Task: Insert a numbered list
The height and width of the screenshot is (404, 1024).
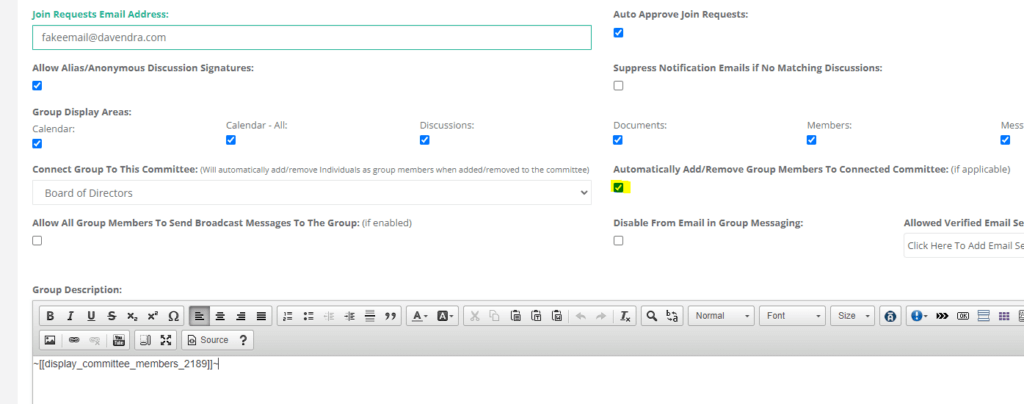Action: pyautogui.click(x=288, y=316)
